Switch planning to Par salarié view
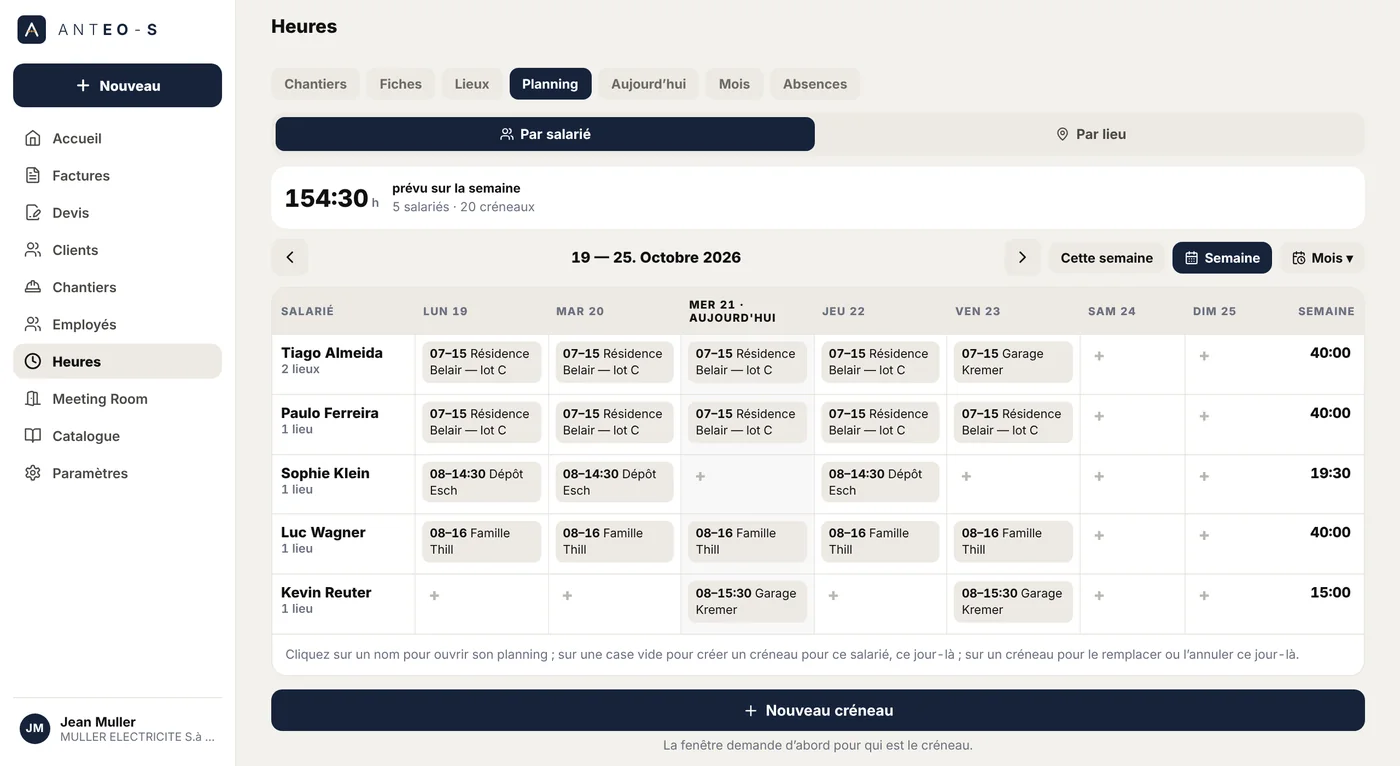The height and width of the screenshot is (766, 1400). [545, 134]
